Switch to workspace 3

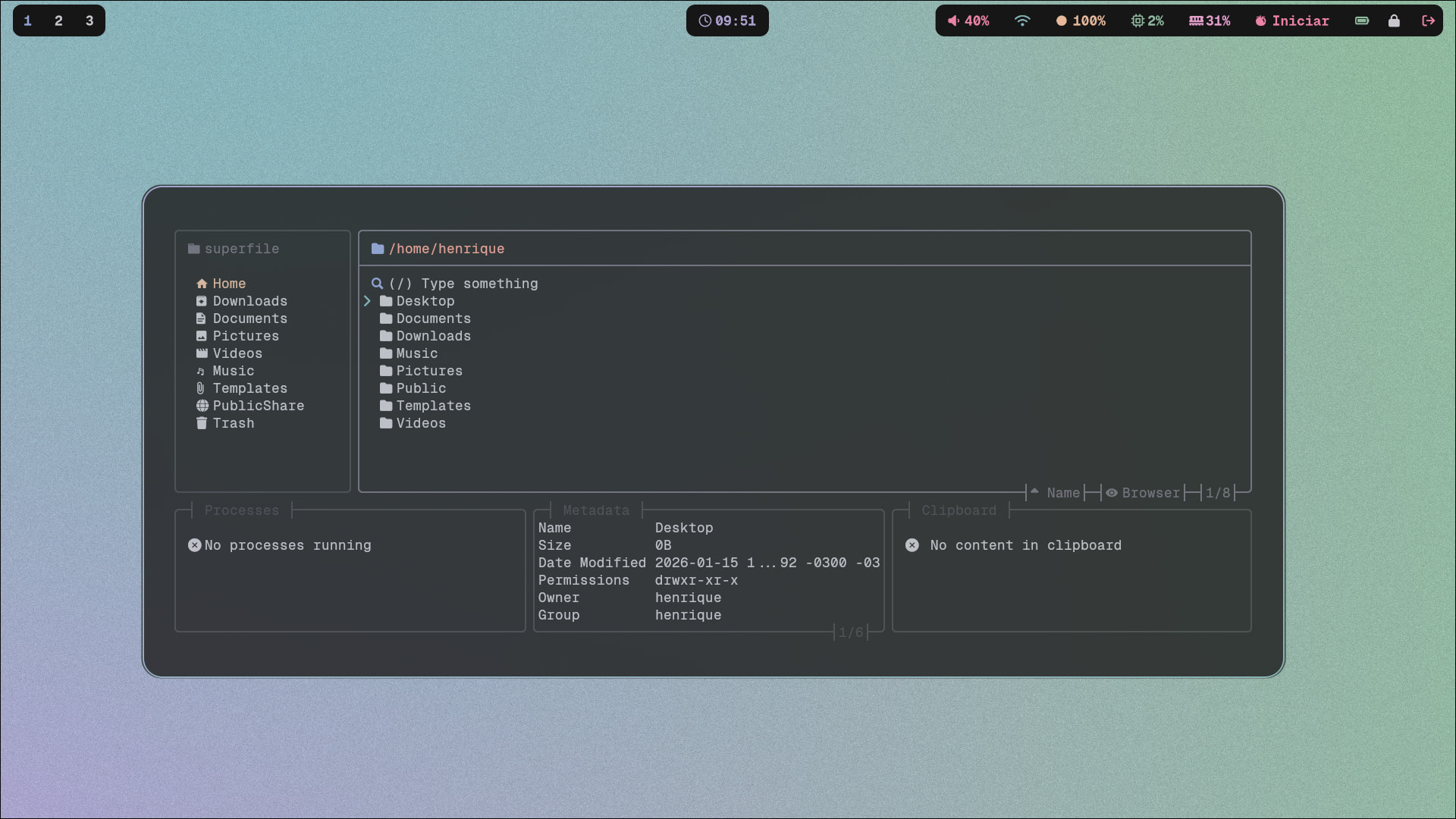click(x=89, y=20)
